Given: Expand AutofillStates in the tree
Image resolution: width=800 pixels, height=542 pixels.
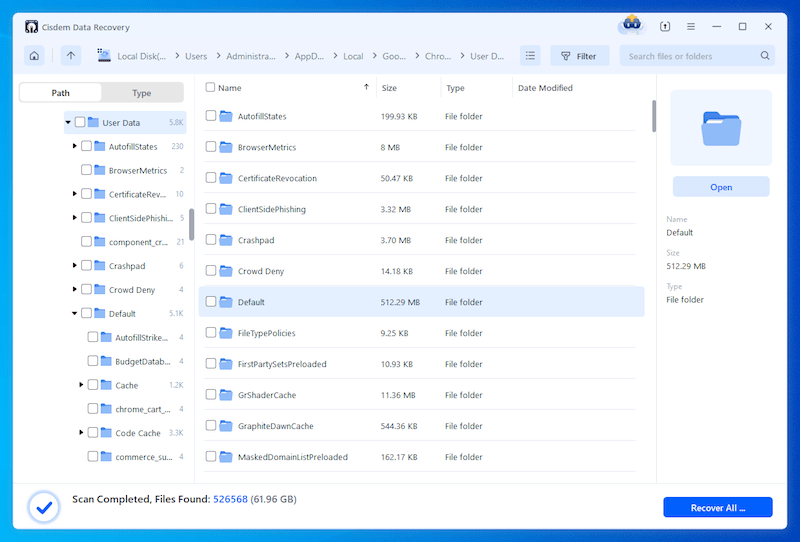Looking at the screenshot, I should coord(74,146).
